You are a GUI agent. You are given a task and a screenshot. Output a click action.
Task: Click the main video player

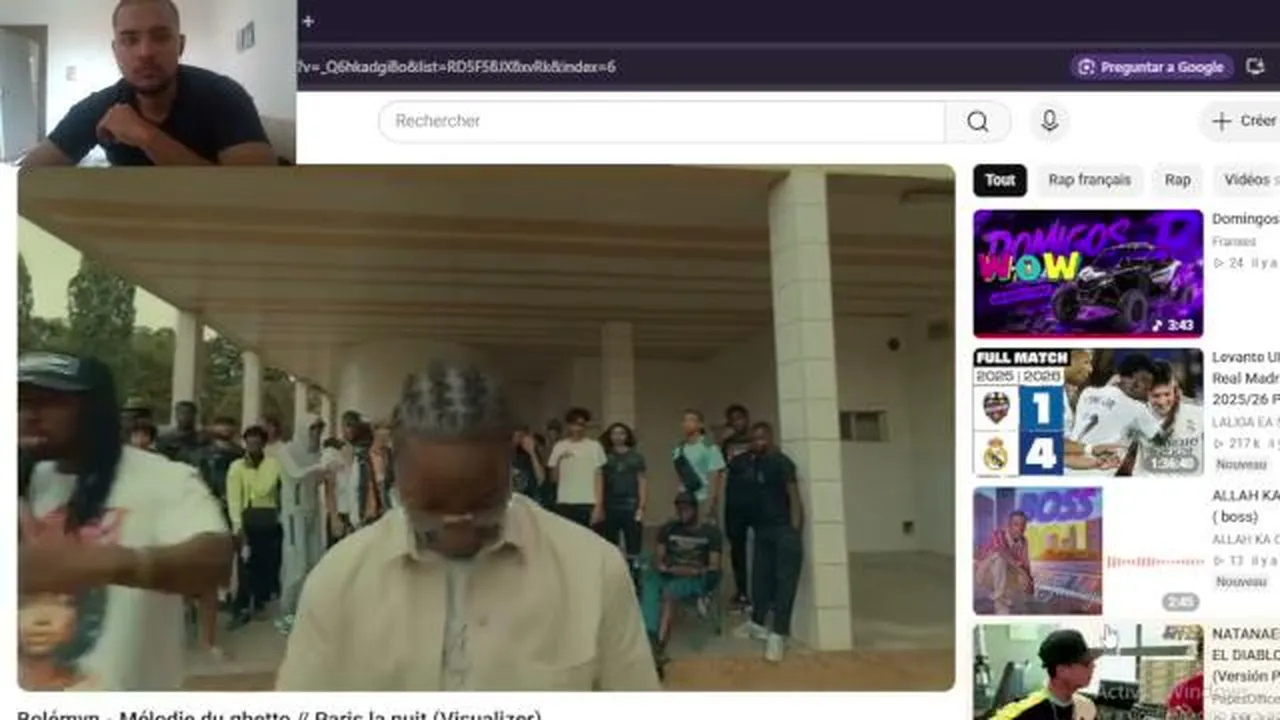click(x=486, y=427)
